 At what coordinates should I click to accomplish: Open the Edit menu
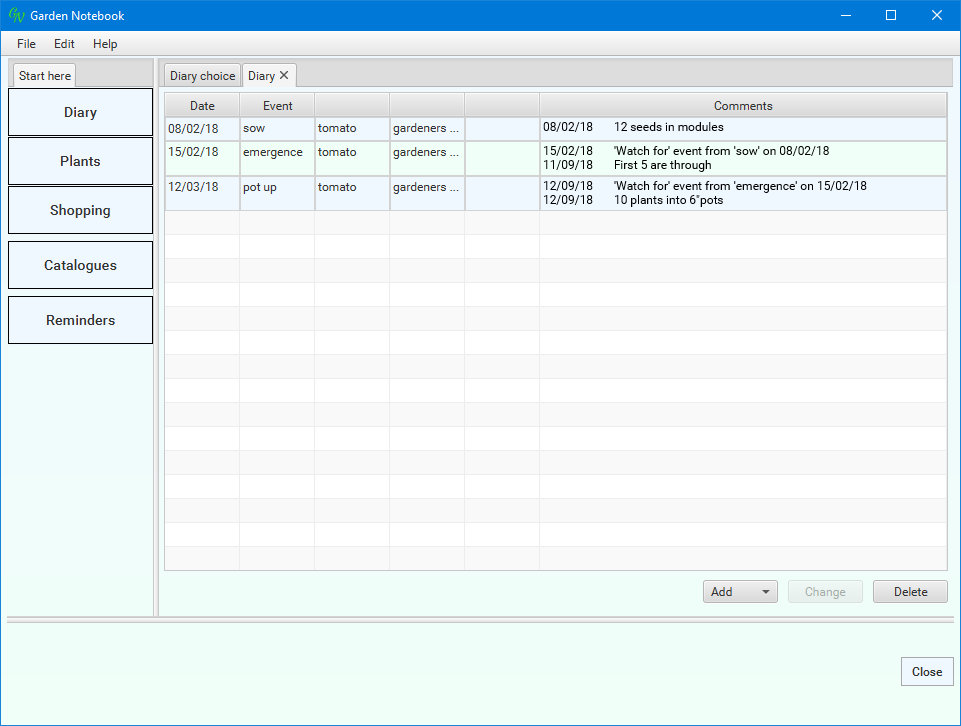pyautogui.click(x=64, y=44)
